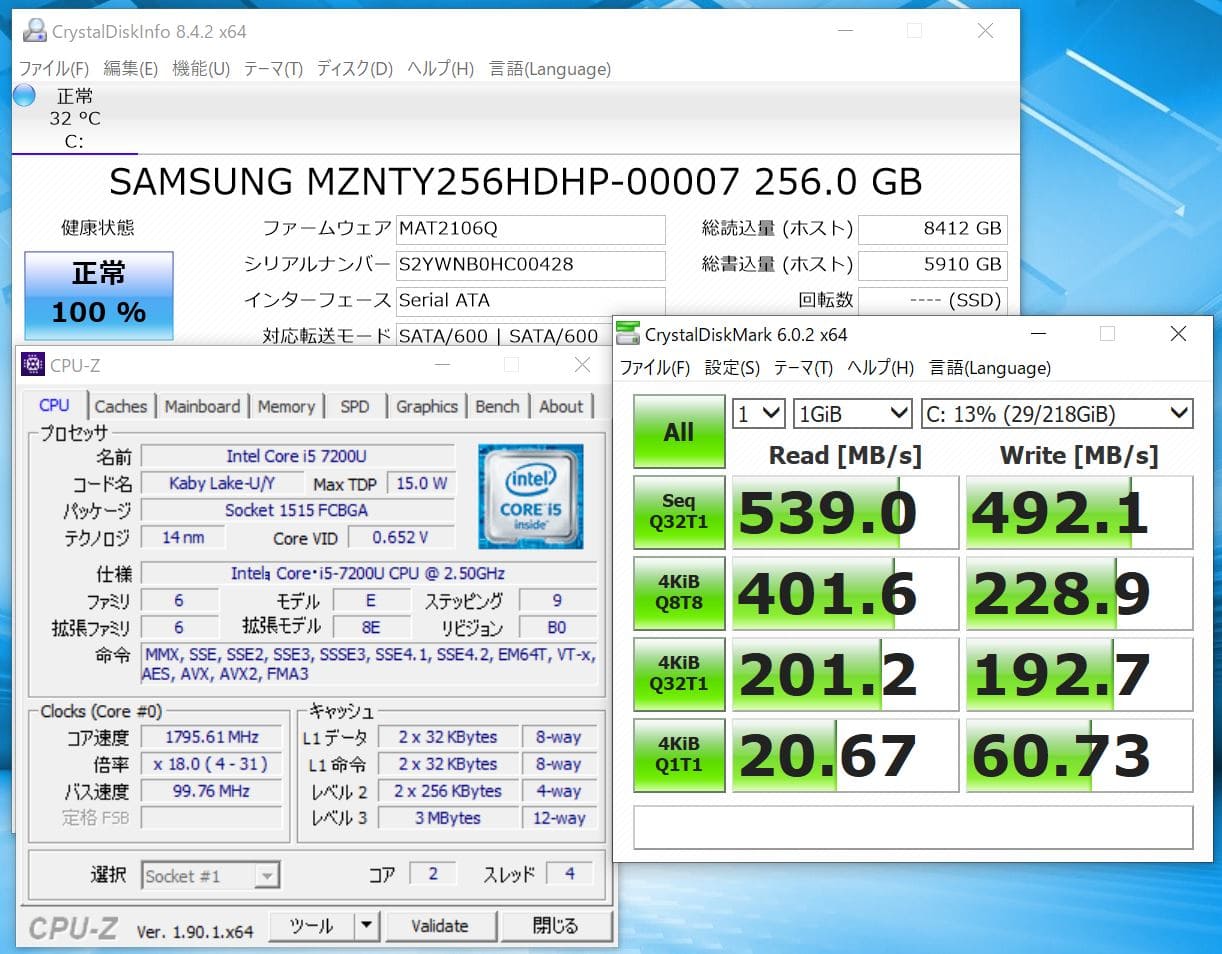Select the blue disk status circle for drive C:
The image size is (1222, 954).
[x=24, y=96]
